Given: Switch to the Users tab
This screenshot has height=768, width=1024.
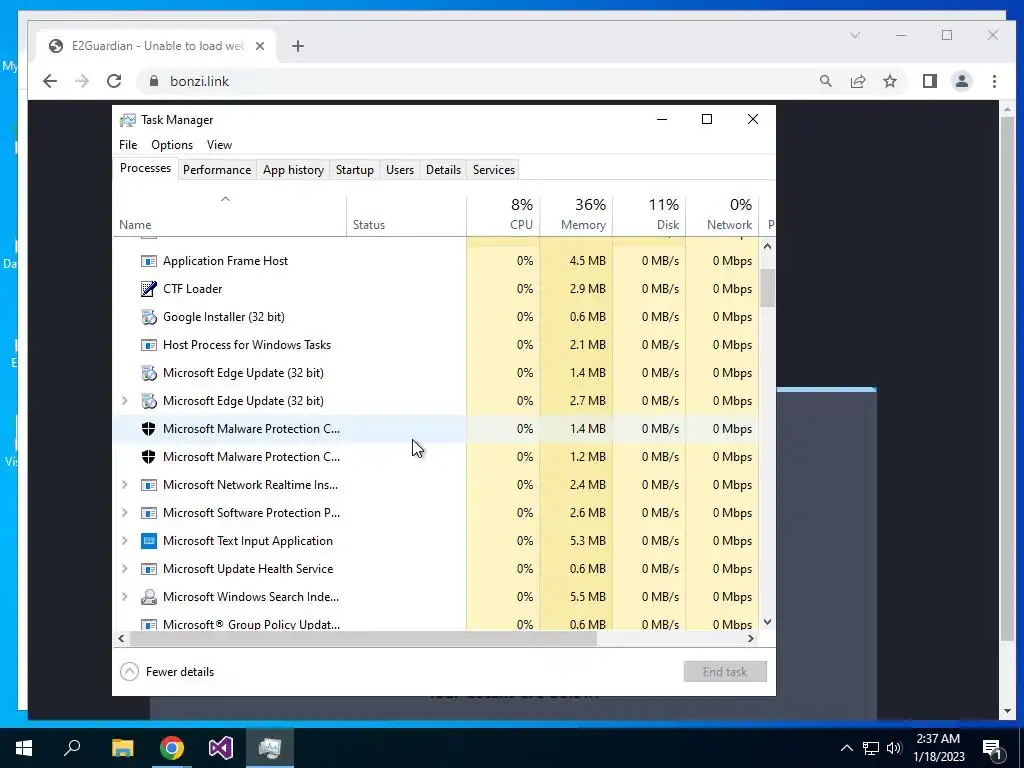Looking at the screenshot, I should click(400, 170).
